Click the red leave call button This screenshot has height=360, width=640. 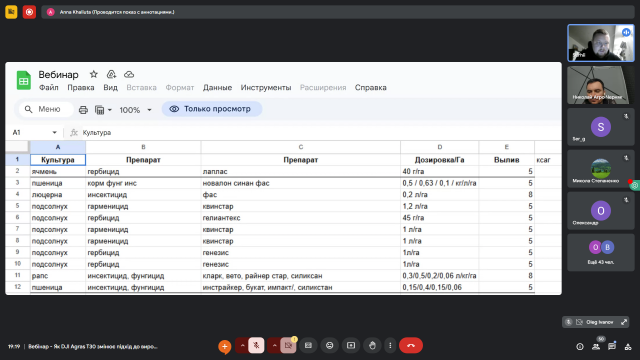pos(411,346)
